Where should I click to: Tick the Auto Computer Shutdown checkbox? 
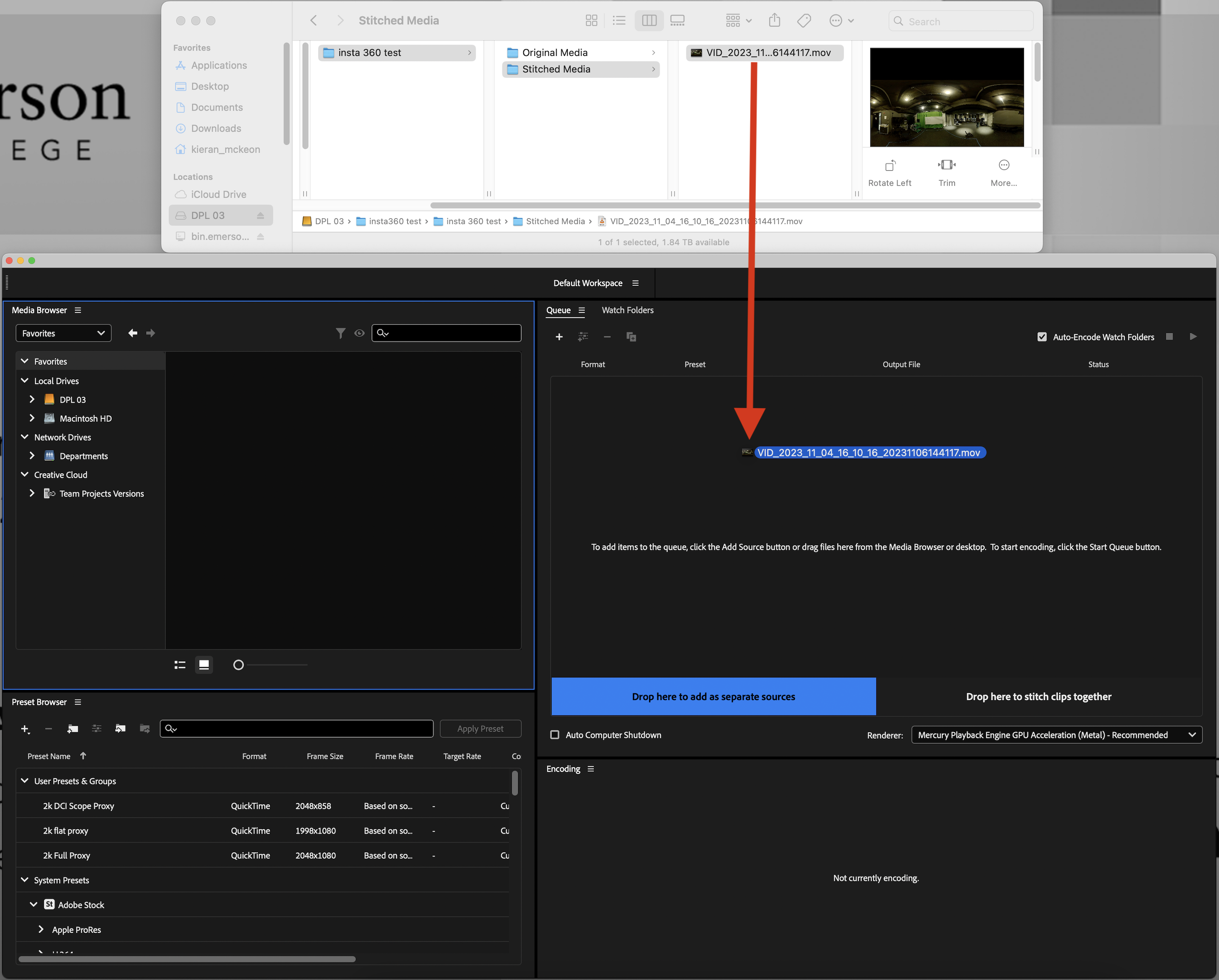(x=555, y=735)
